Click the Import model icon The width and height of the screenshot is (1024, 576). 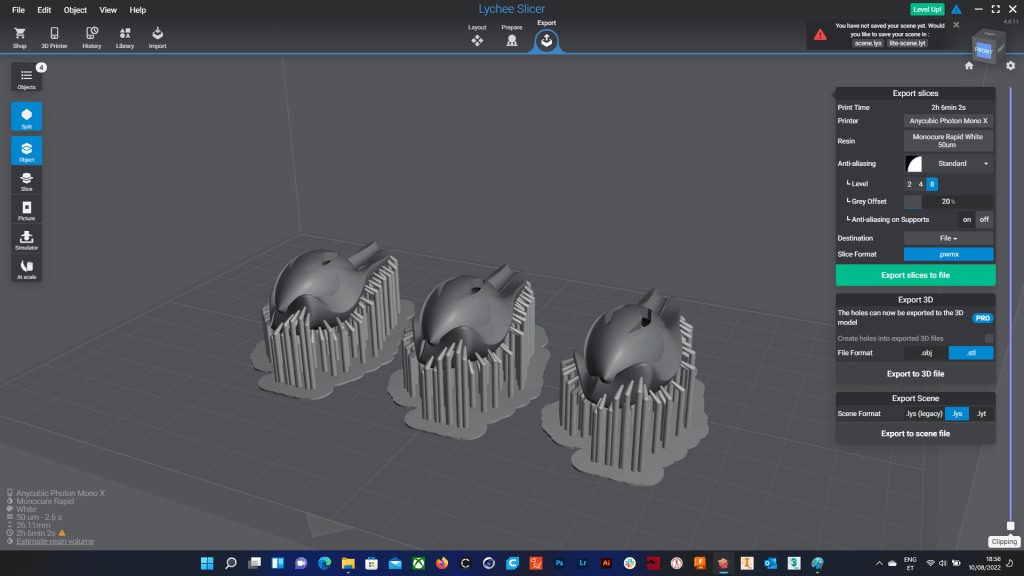point(158,37)
